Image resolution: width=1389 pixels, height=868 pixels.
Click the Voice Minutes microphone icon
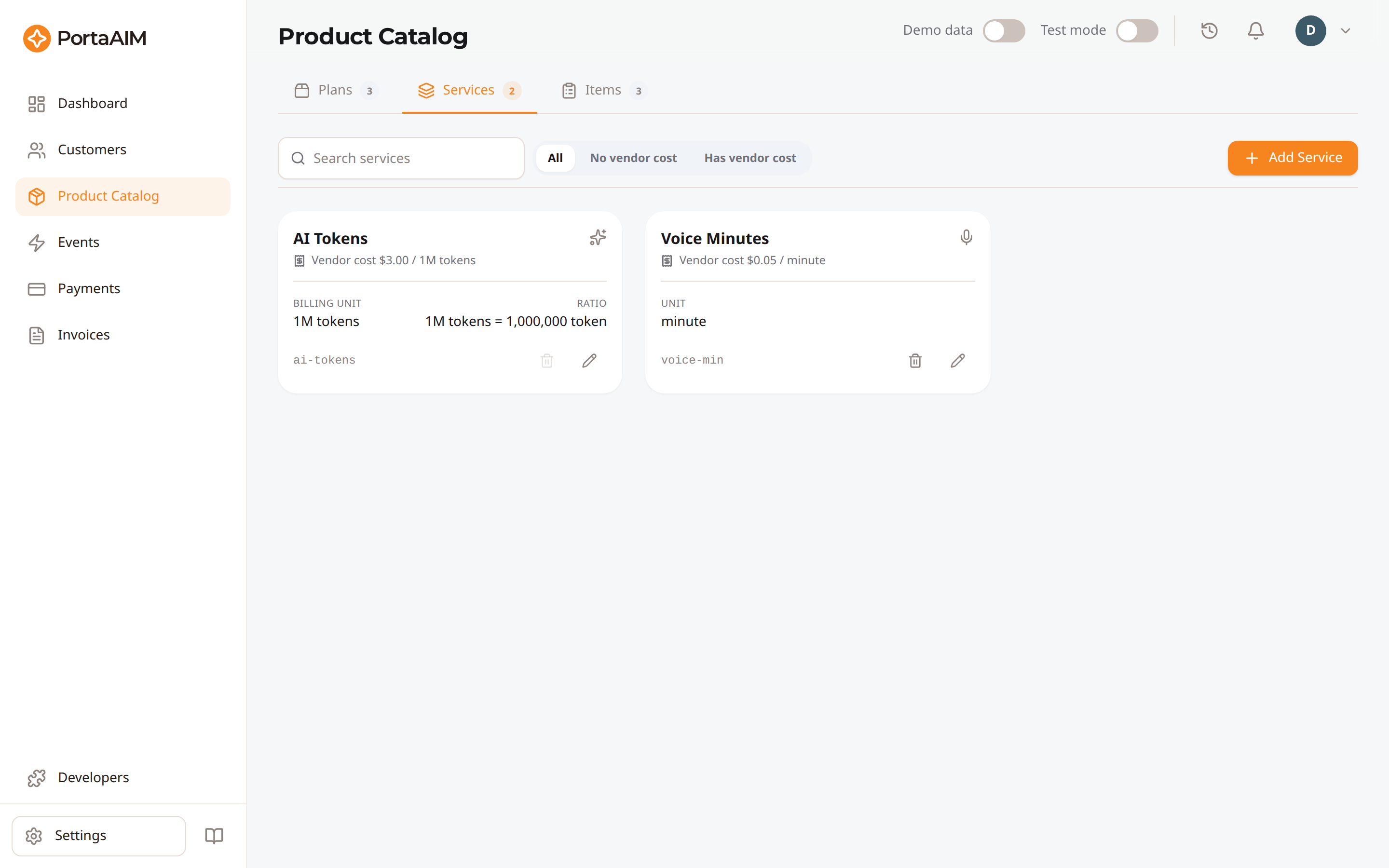[x=966, y=237]
